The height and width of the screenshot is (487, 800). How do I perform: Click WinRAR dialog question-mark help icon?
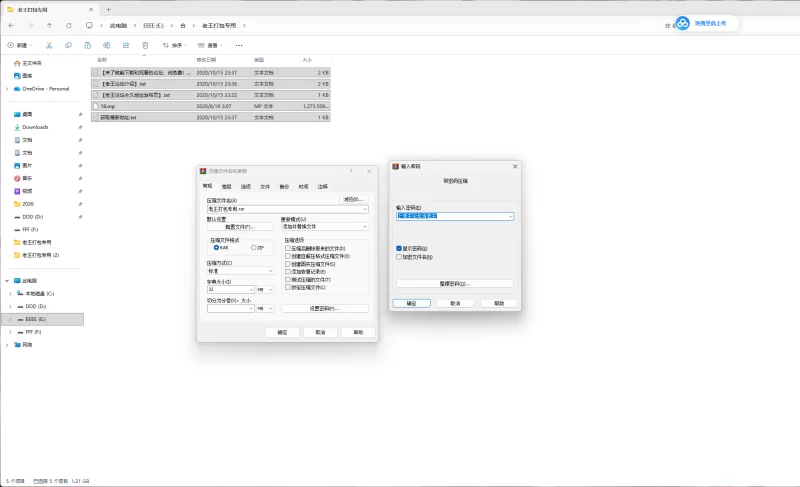[351, 171]
